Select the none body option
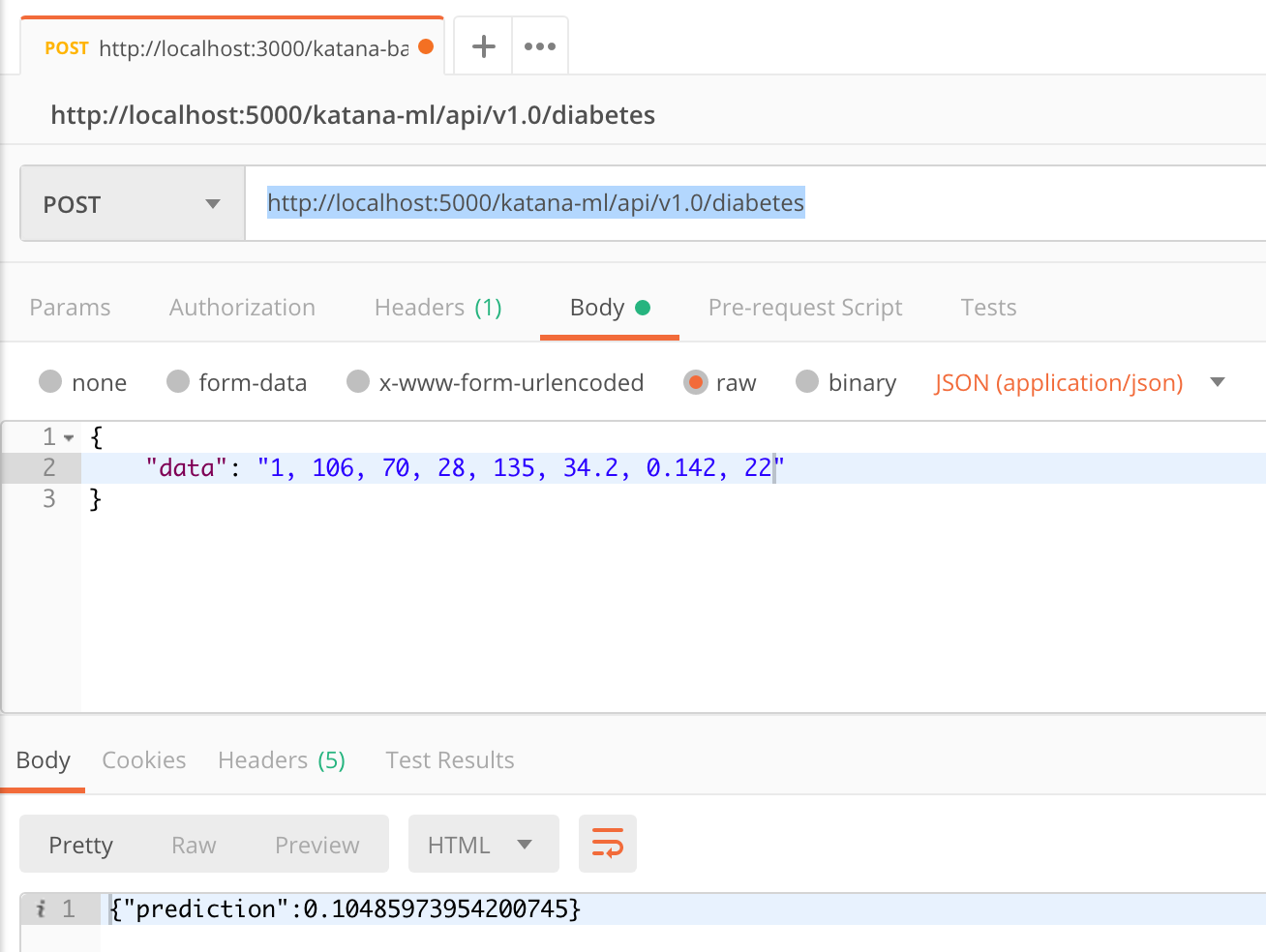This screenshot has width=1266, height=952. coord(49,382)
